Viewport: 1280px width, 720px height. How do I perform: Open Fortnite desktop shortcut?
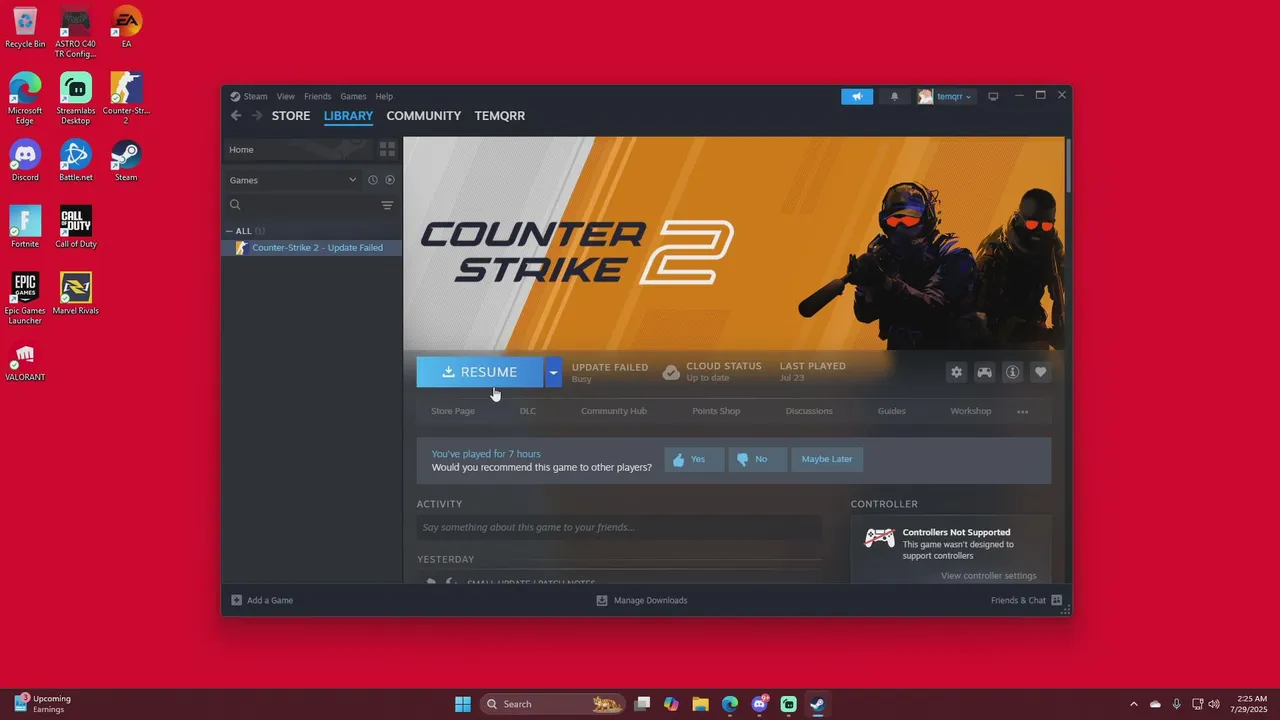pos(25,227)
